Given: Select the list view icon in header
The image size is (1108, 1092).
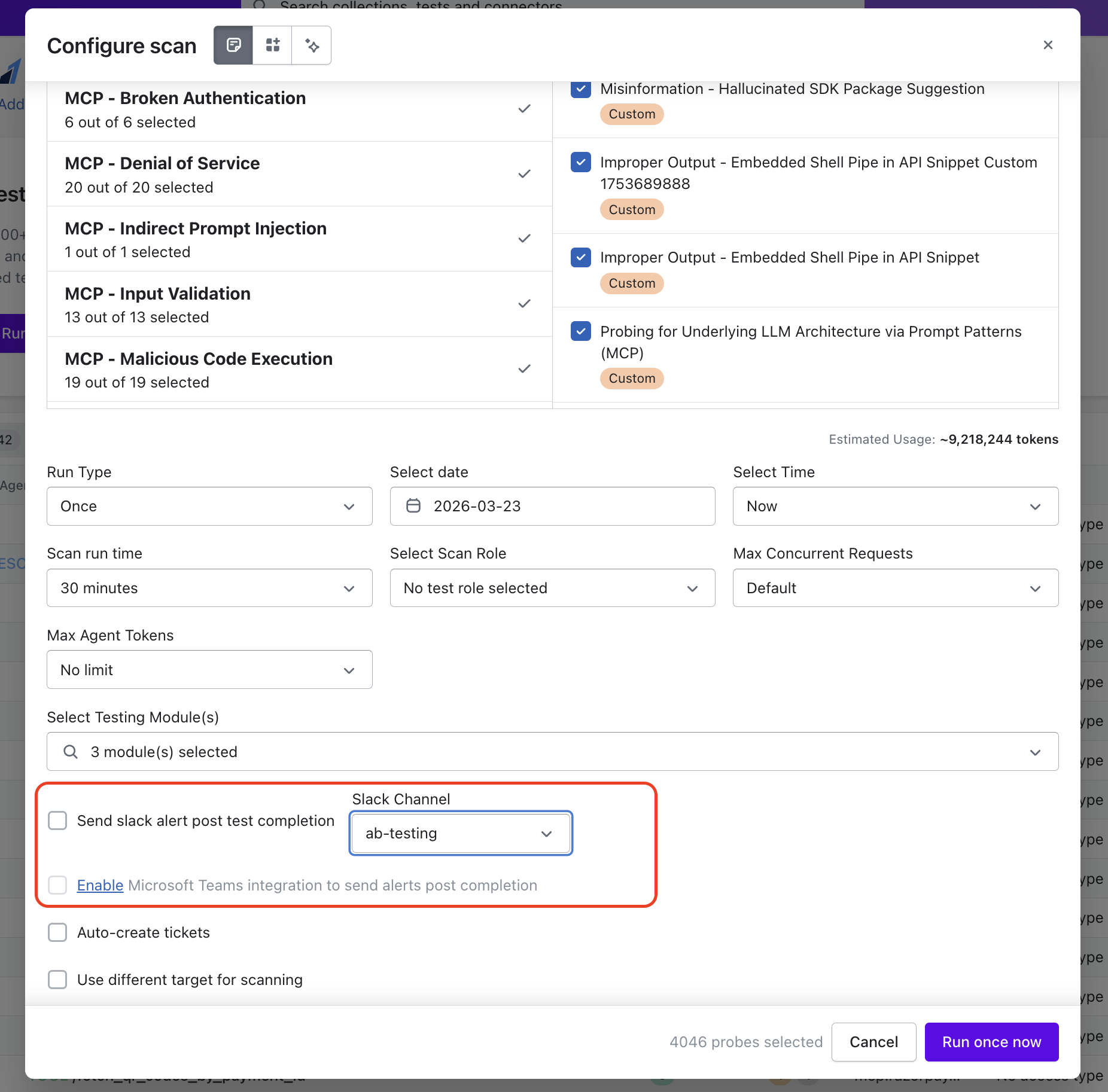Looking at the screenshot, I should pyautogui.click(x=233, y=45).
